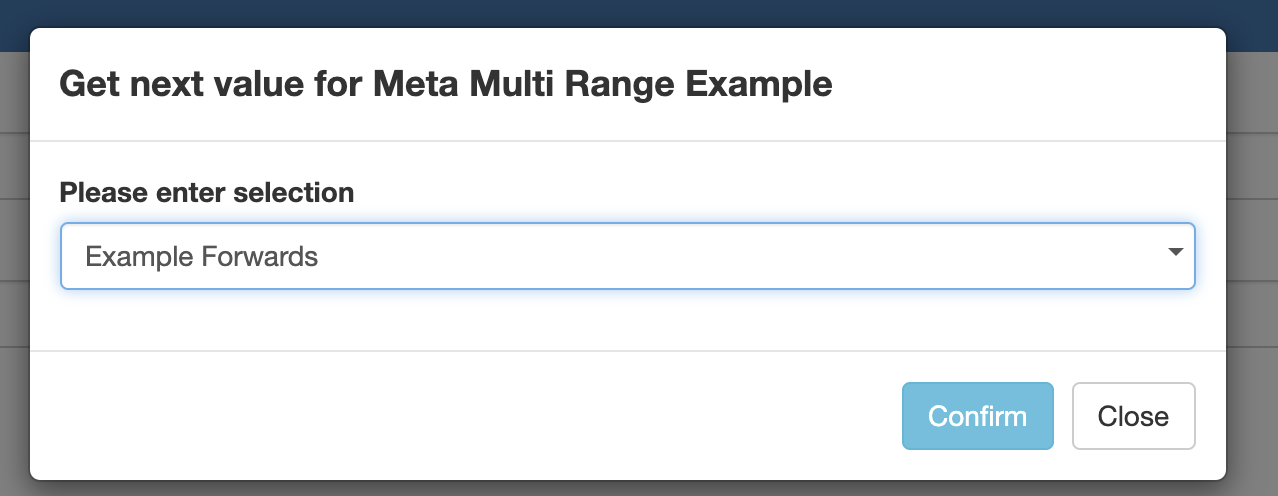Click the word 'selection' in the field label
1278x496 pixels.
(x=293, y=192)
